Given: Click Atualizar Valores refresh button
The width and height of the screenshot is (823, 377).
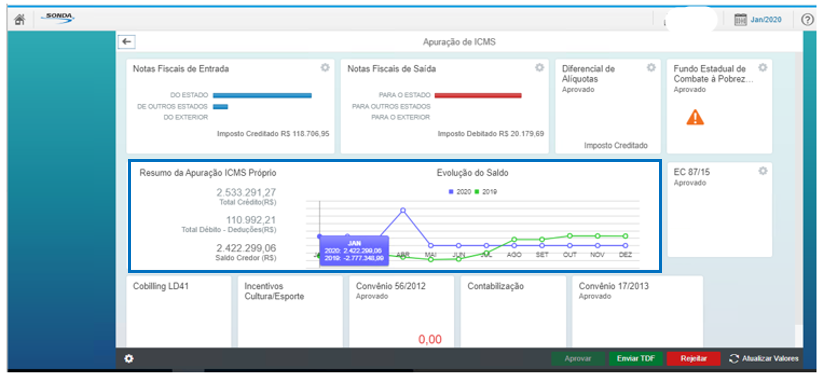Looking at the screenshot, I should click(764, 359).
